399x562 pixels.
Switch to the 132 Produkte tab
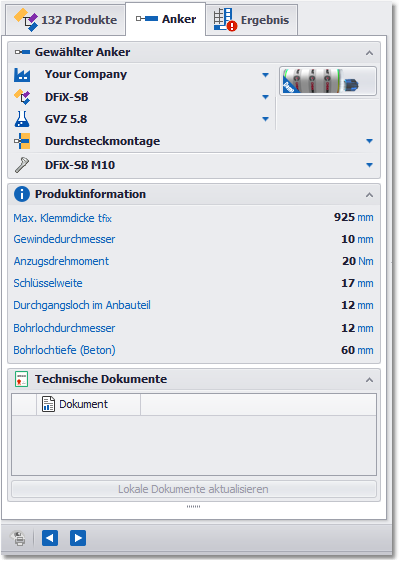(x=66, y=20)
